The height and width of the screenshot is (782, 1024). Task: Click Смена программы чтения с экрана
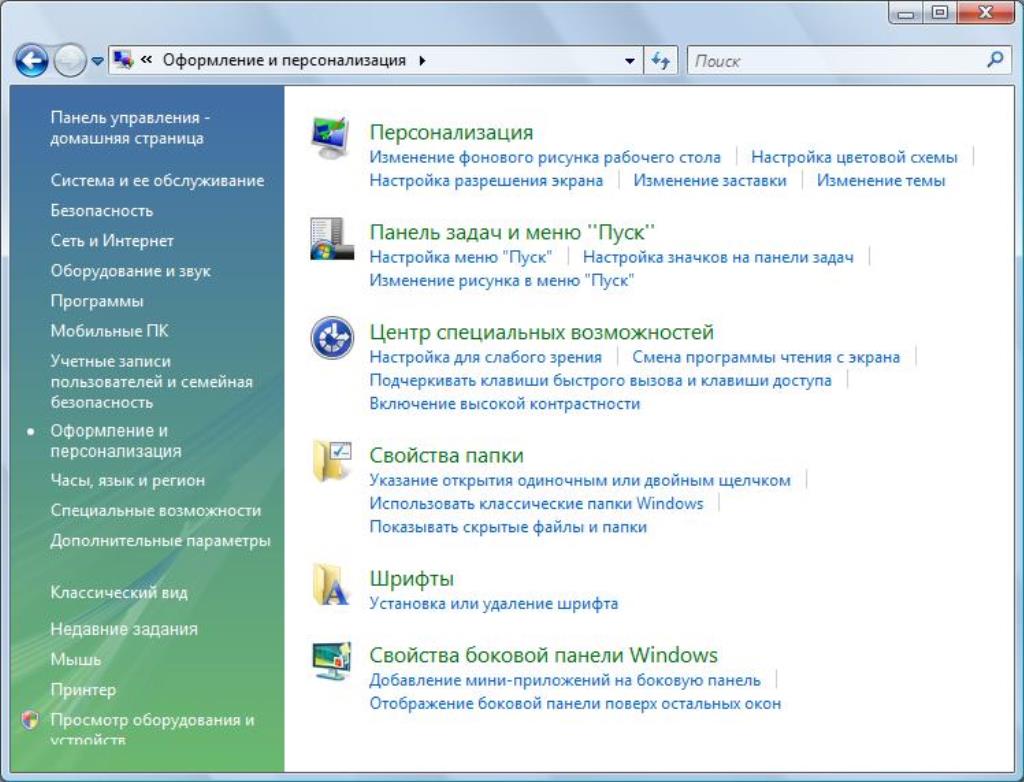[x=765, y=357]
